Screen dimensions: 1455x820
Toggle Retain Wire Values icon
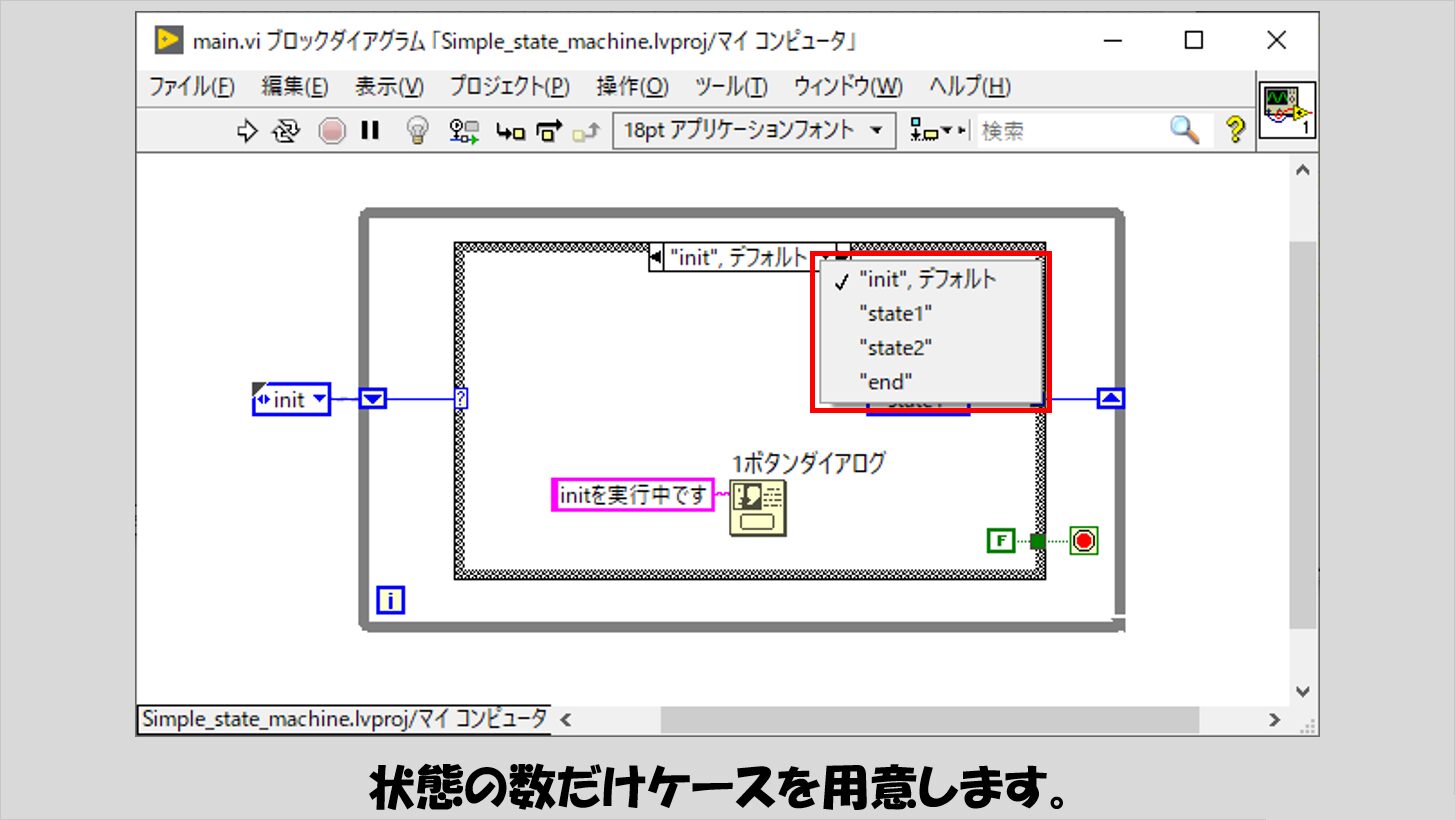[x=464, y=131]
